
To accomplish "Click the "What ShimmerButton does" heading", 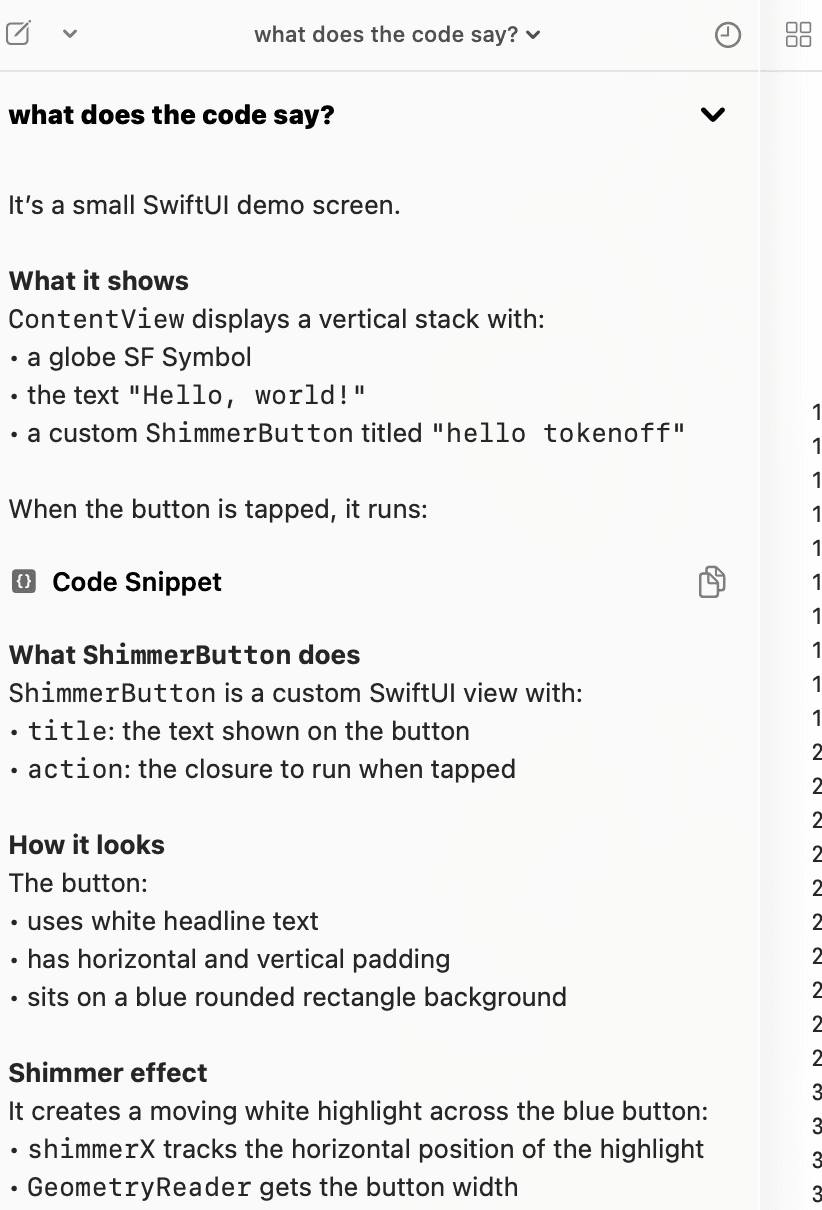I will coord(184,655).
